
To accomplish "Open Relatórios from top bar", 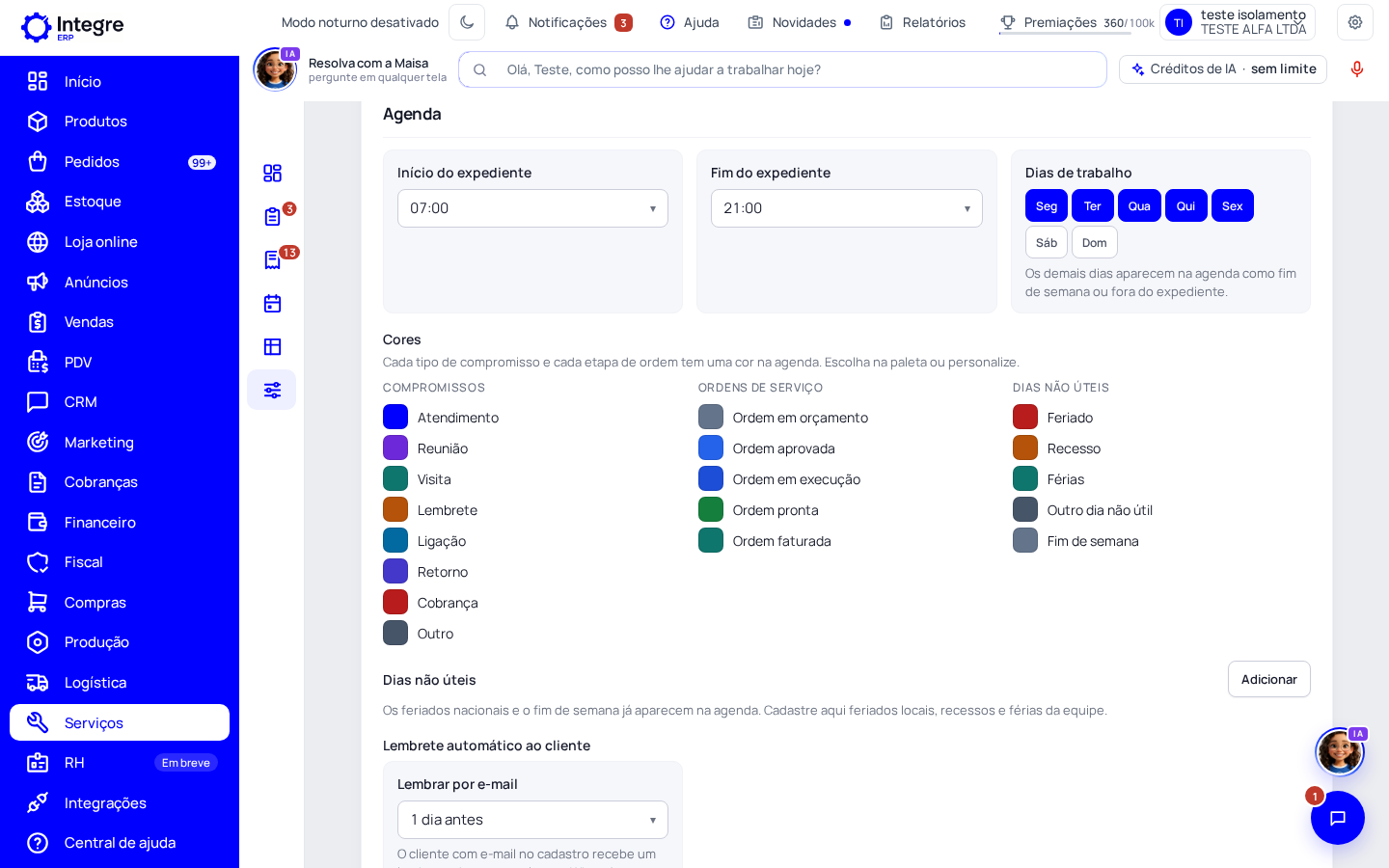I will [922, 22].
